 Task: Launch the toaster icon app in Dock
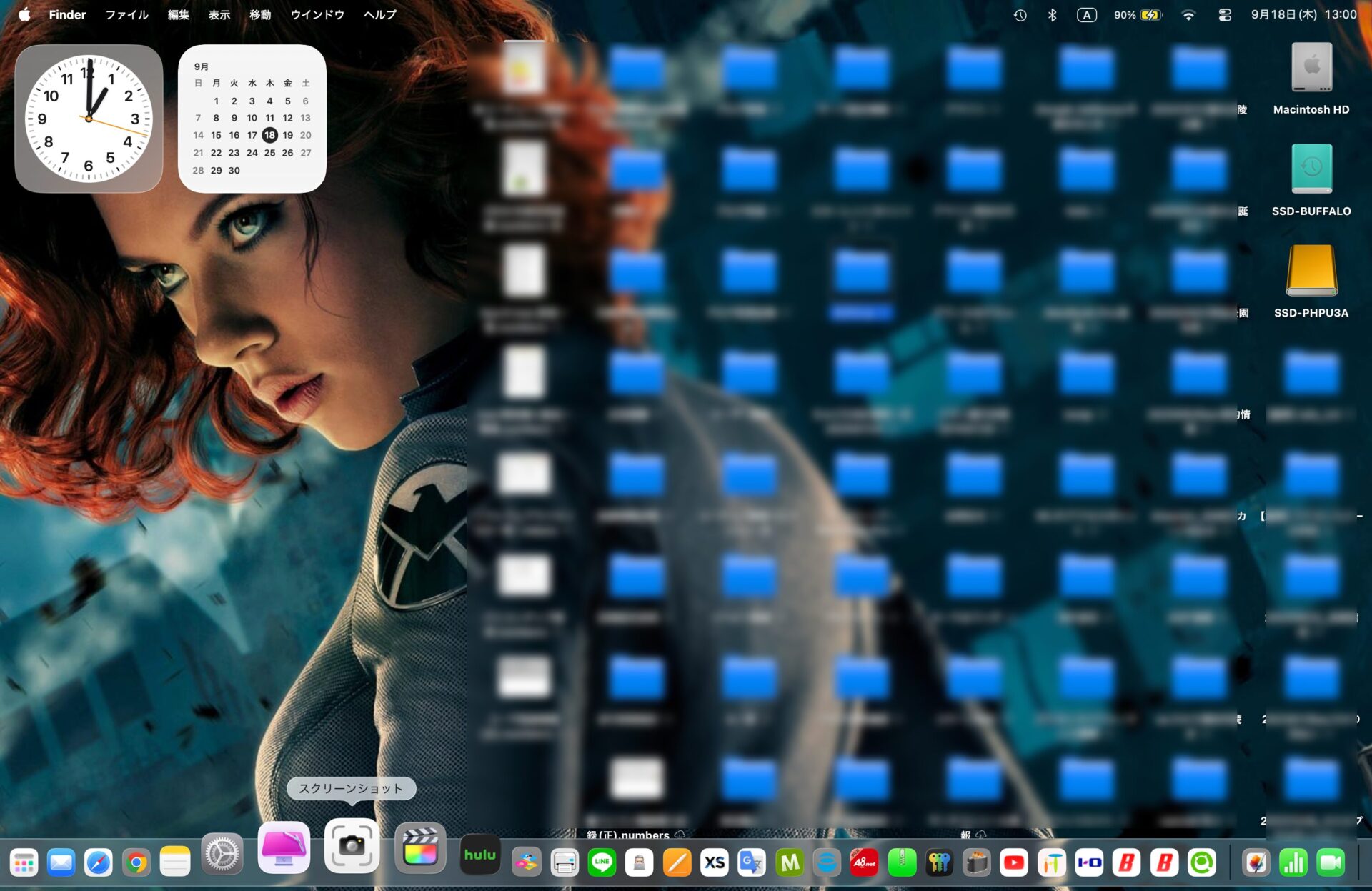click(977, 862)
